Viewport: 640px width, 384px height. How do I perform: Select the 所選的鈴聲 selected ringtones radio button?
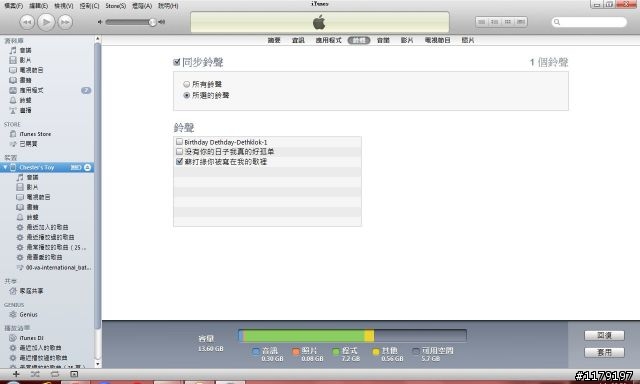click(187, 95)
